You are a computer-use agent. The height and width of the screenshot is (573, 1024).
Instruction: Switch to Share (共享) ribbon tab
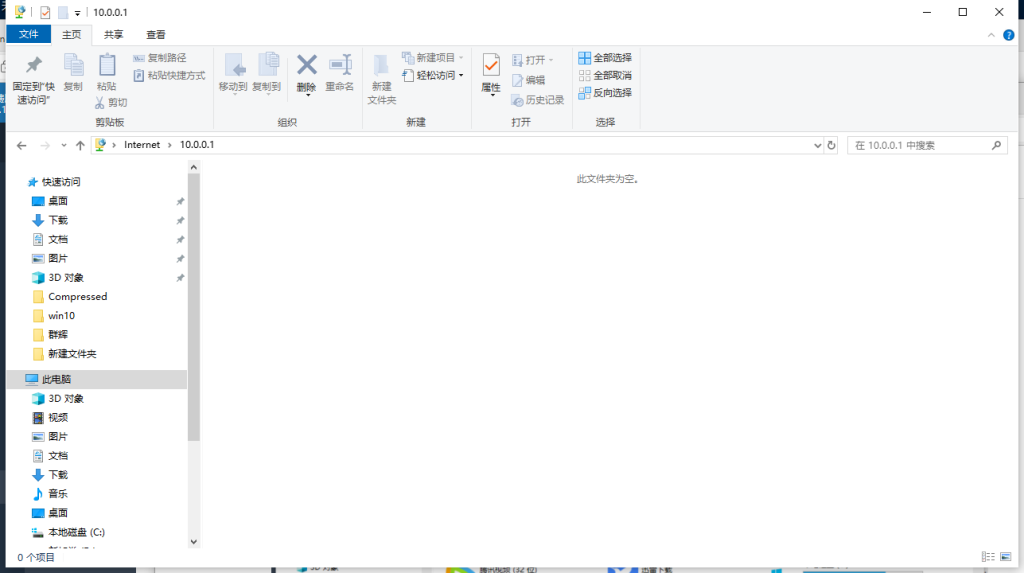(114, 35)
